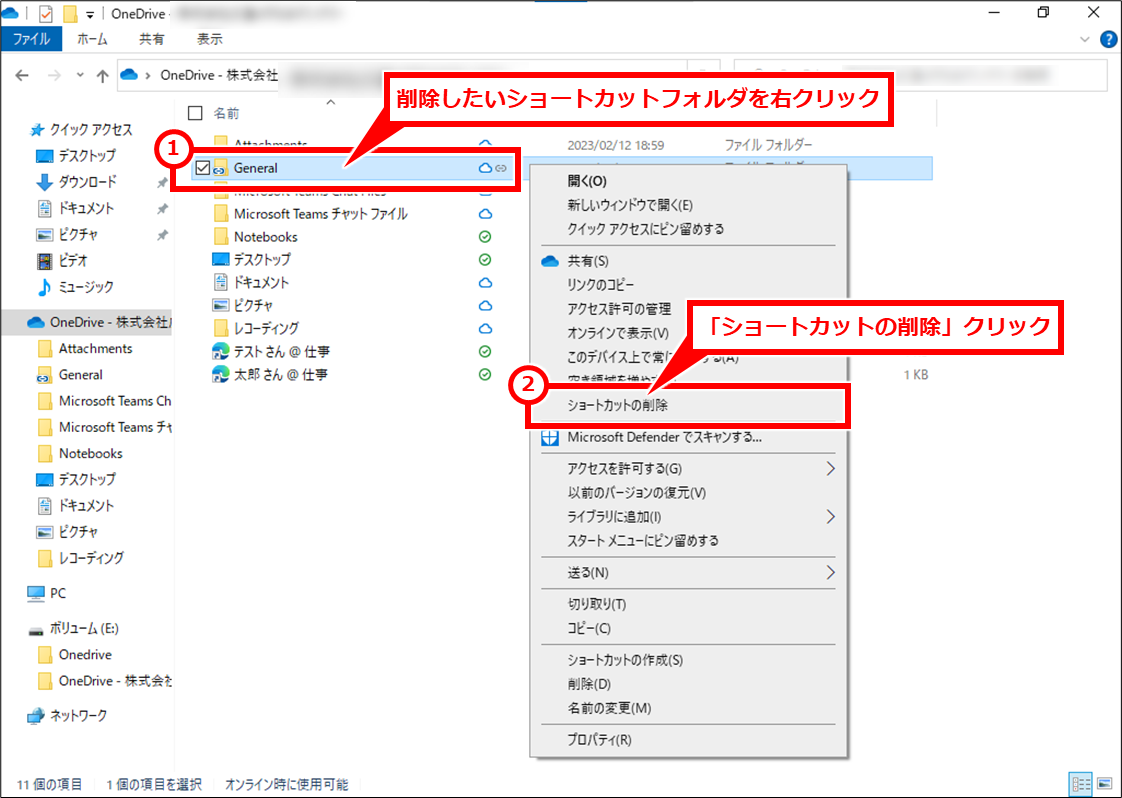Go up one level with the up arrow

pos(102,75)
